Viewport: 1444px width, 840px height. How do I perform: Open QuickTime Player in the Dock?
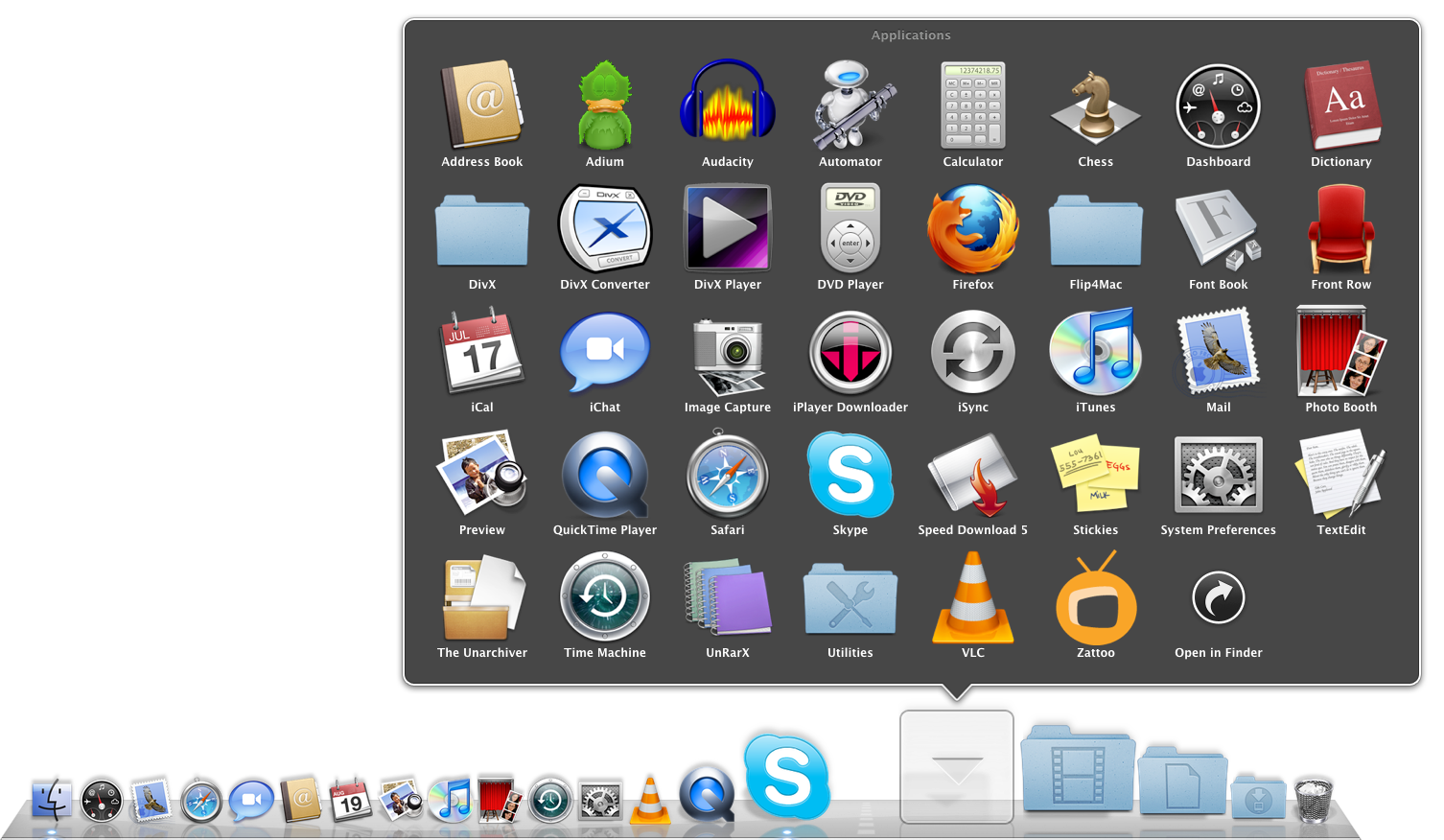707,795
